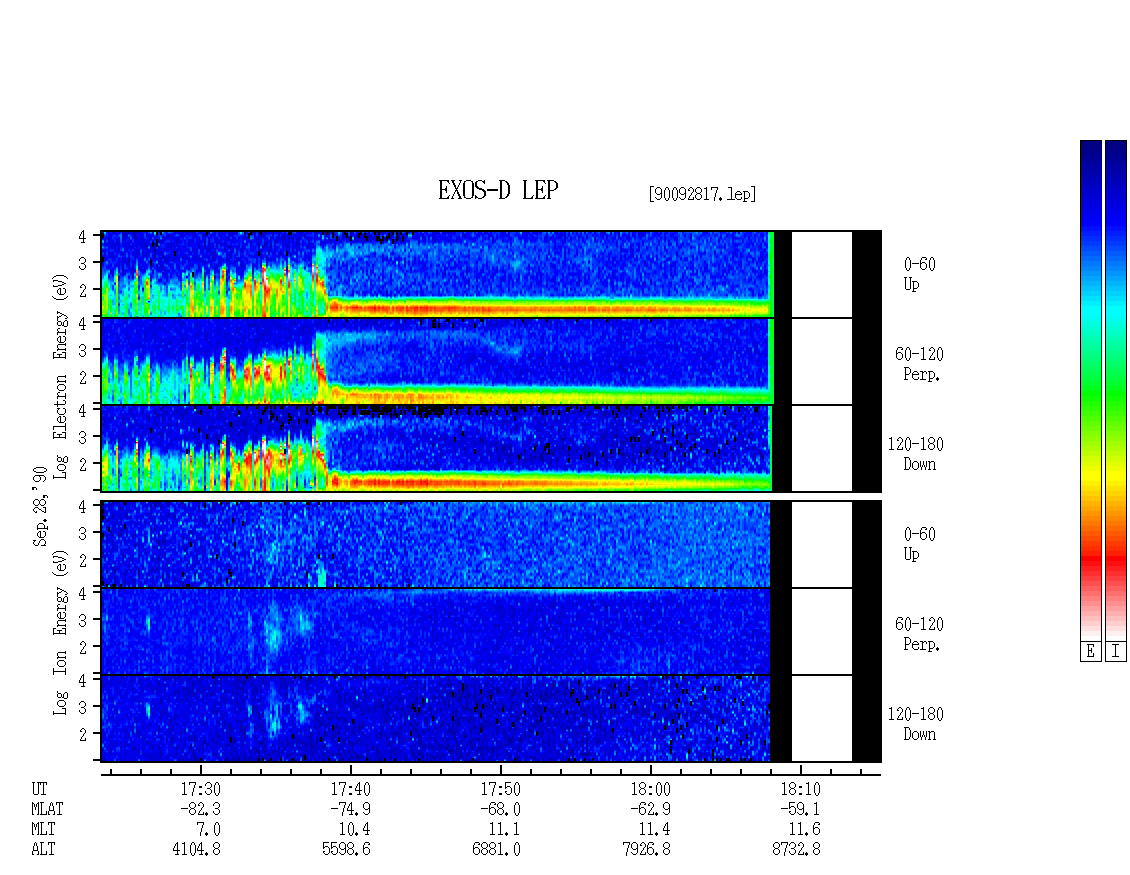Click the MLT value 11.1
1130x875 pixels.
504,829
